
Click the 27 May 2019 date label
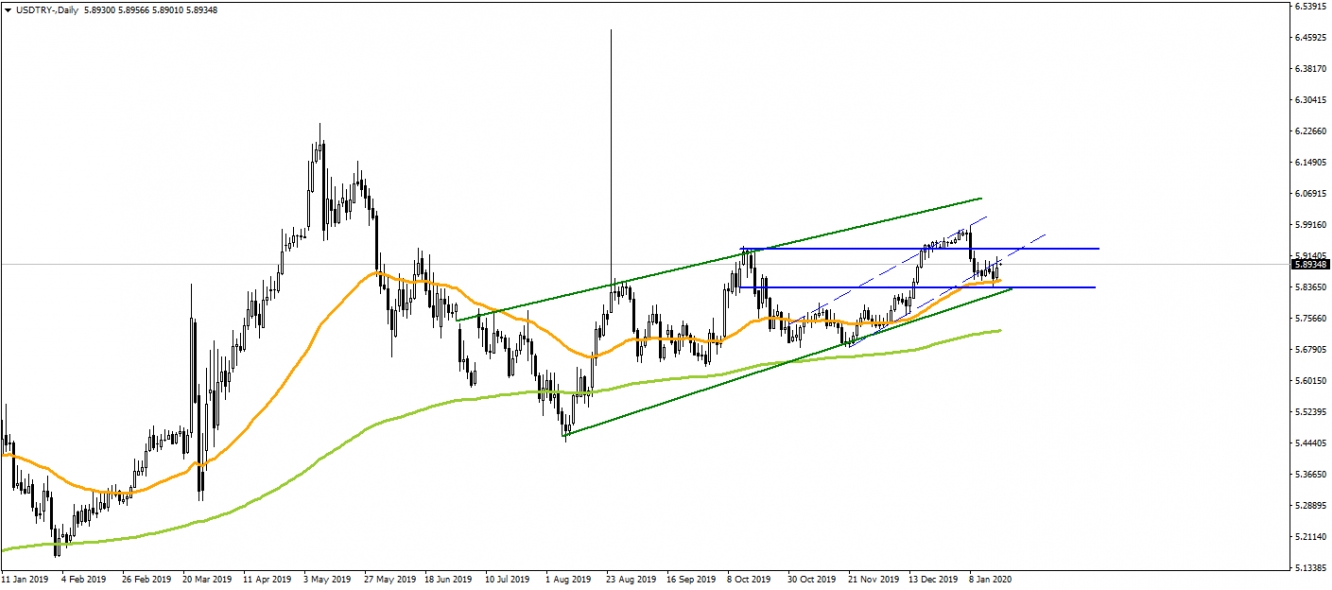click(389, 579)
